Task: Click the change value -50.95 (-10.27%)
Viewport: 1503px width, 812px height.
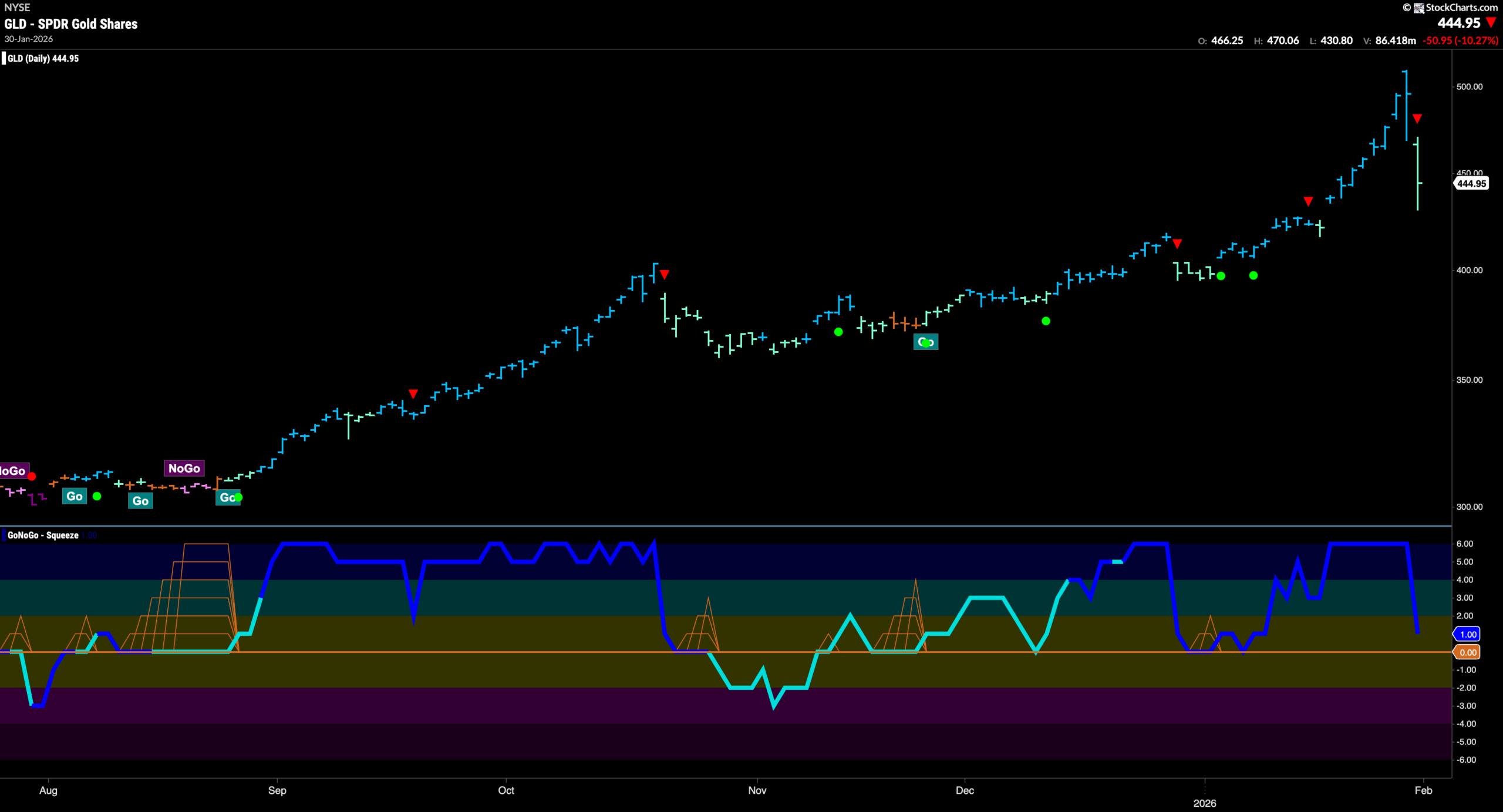Action: (1461, 41)
